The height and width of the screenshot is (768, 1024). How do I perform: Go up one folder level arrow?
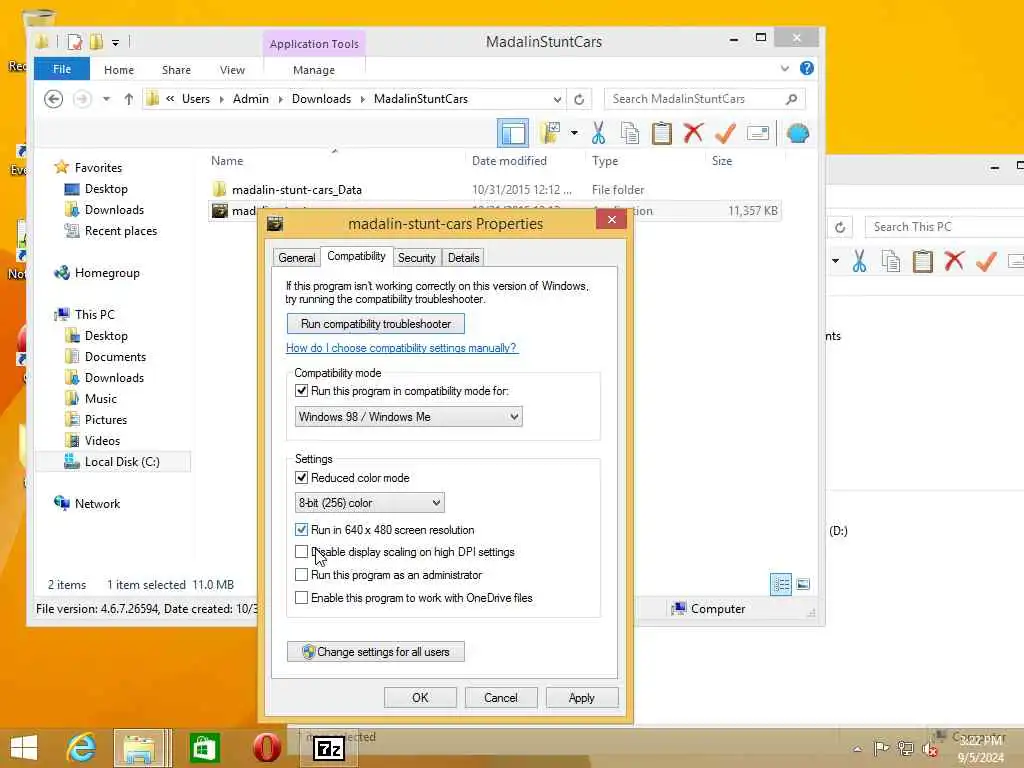click(x=129, y=99)
